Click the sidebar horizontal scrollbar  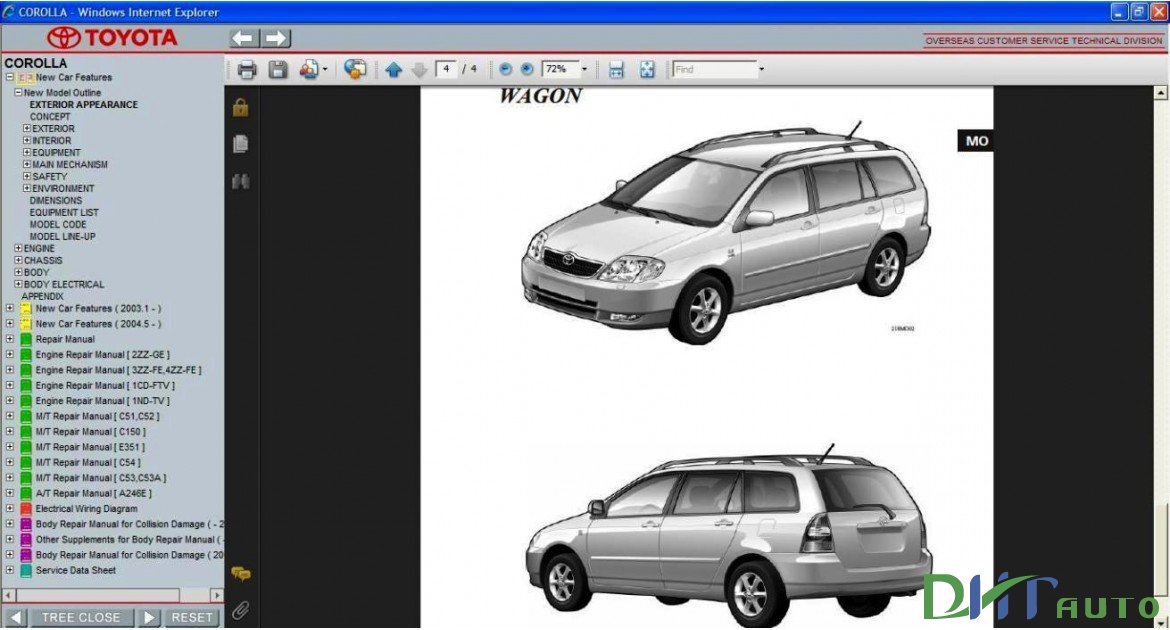(97, 595)
